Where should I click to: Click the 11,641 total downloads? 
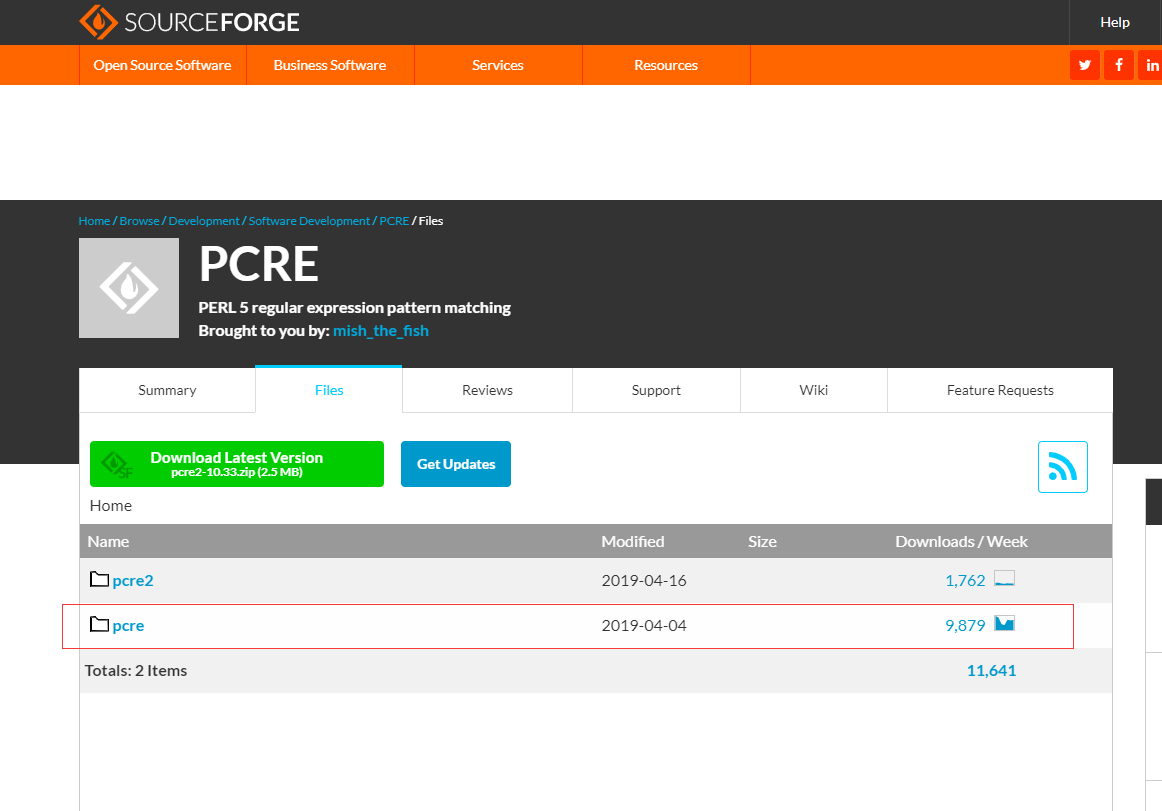pos(992,670)
